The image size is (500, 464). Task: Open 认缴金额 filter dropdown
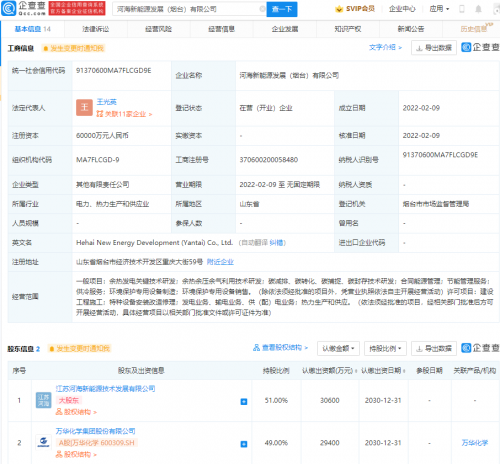[338, 349]
